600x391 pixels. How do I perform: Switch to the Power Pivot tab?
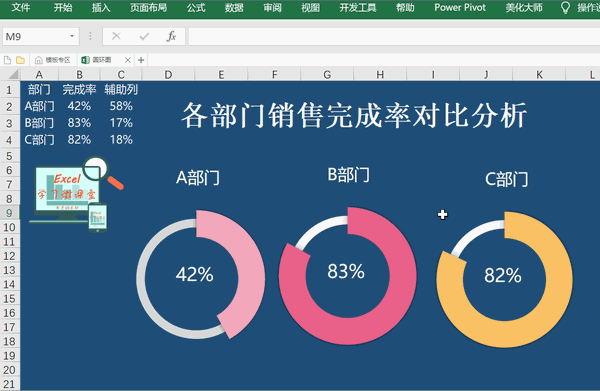460,7
